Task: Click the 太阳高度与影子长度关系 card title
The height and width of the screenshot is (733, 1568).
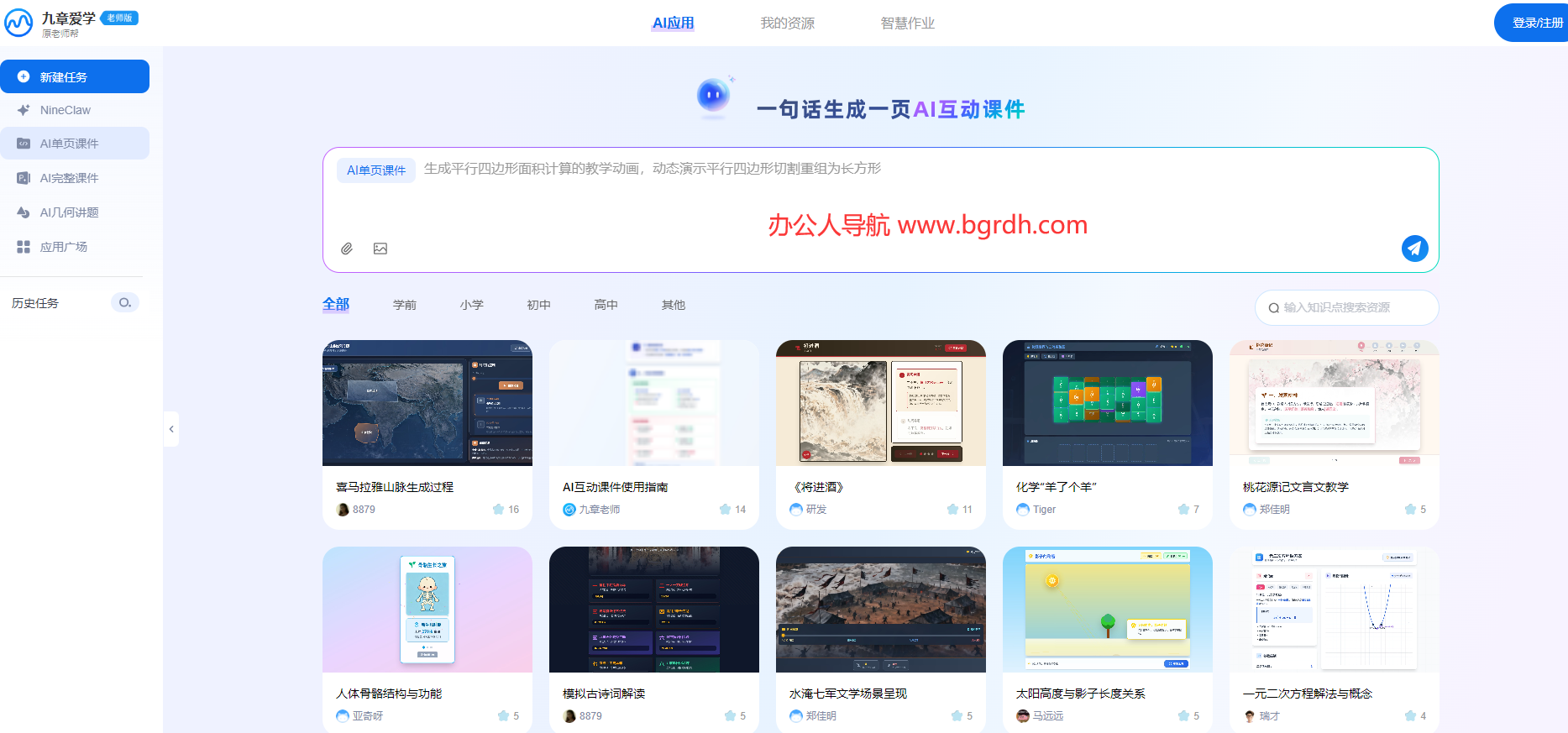Action: [1081, 694]
